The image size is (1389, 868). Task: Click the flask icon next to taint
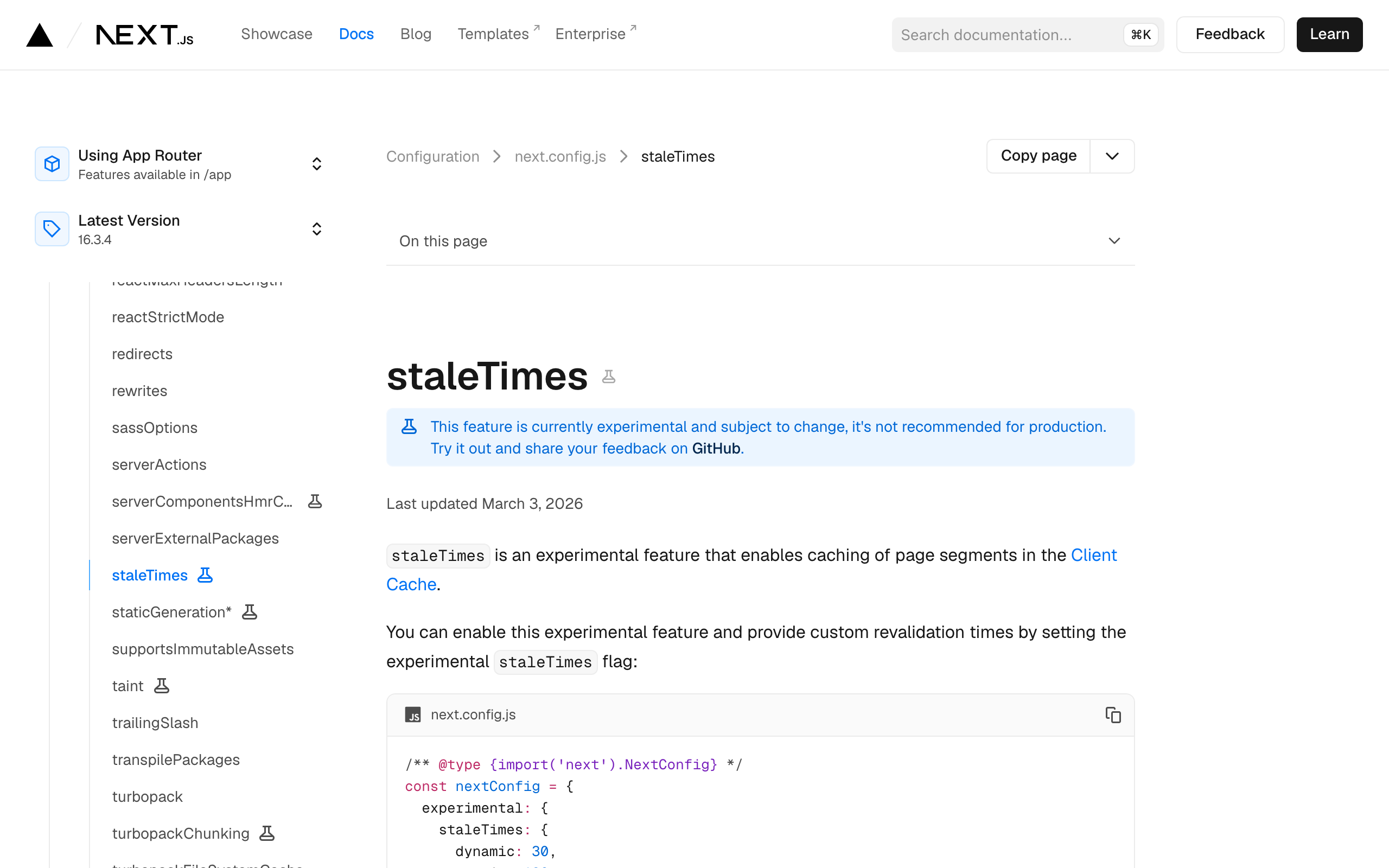[x=162, y=686]
